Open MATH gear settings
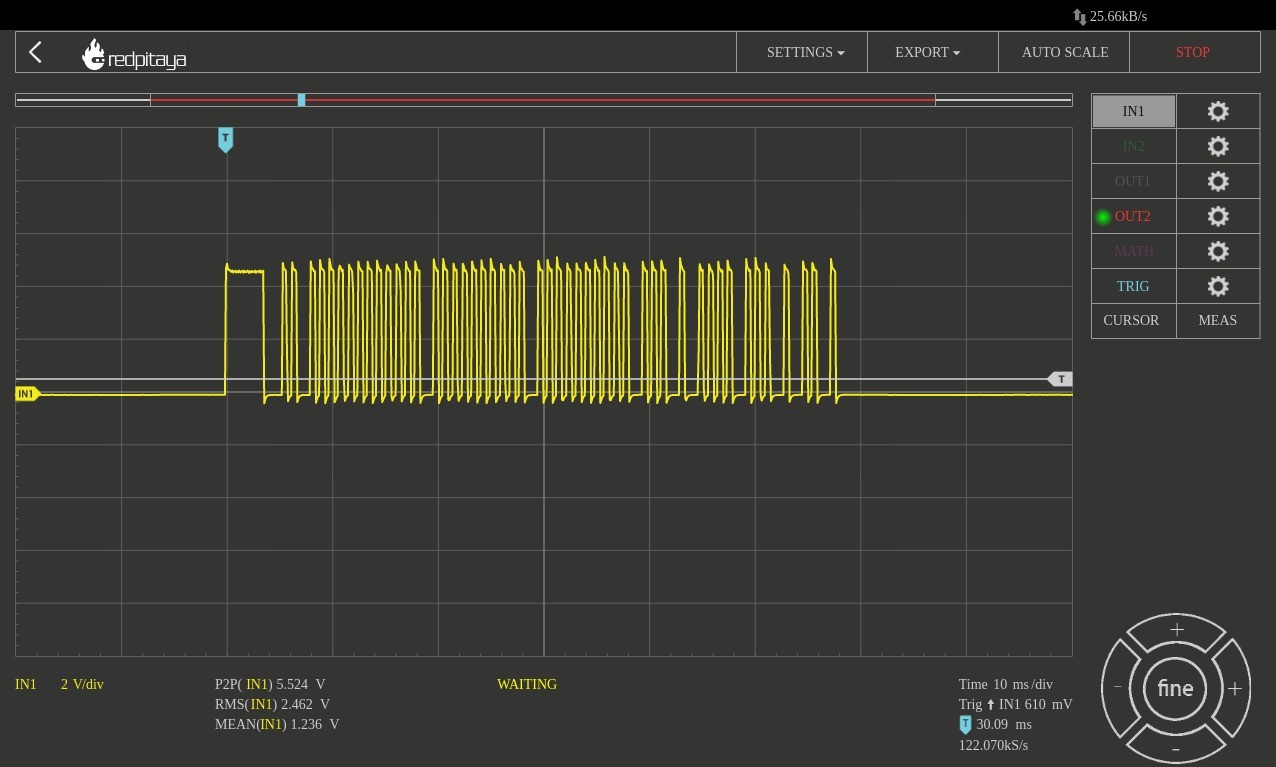 [1218, 251]
